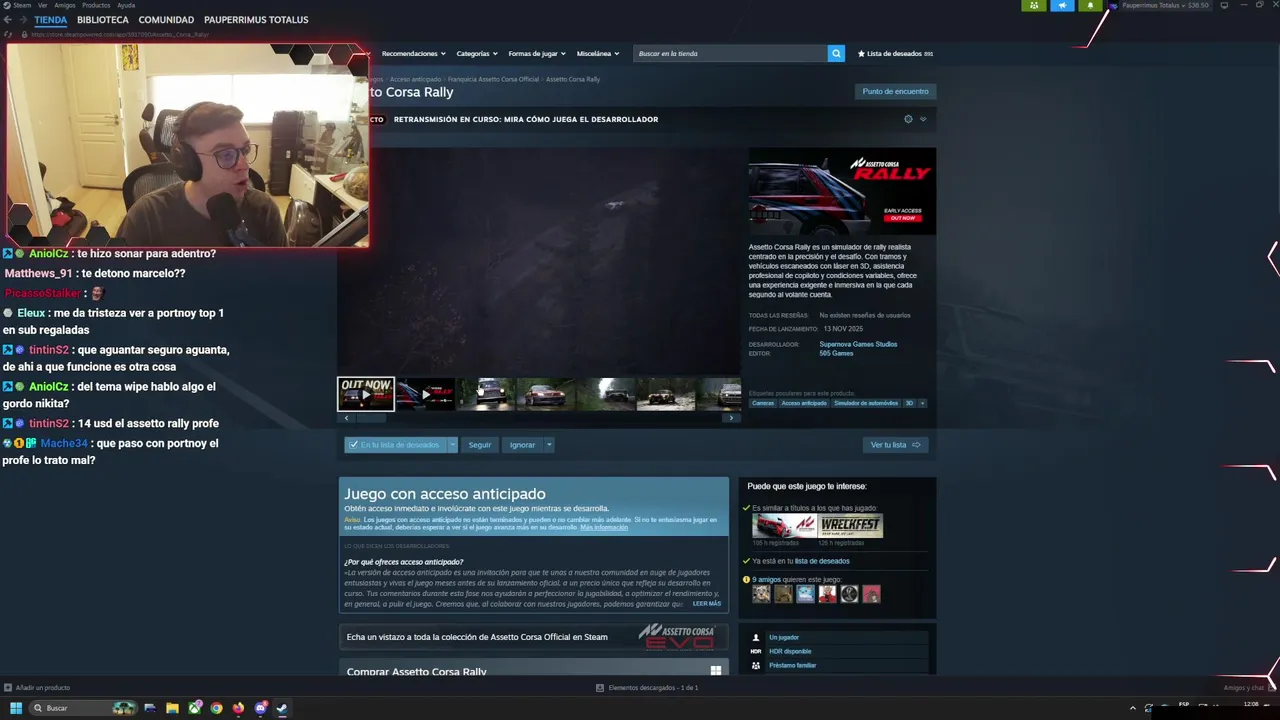Click the Assetto Corsa EVO collection banner

pyautogui.click(x=533, y=636)
